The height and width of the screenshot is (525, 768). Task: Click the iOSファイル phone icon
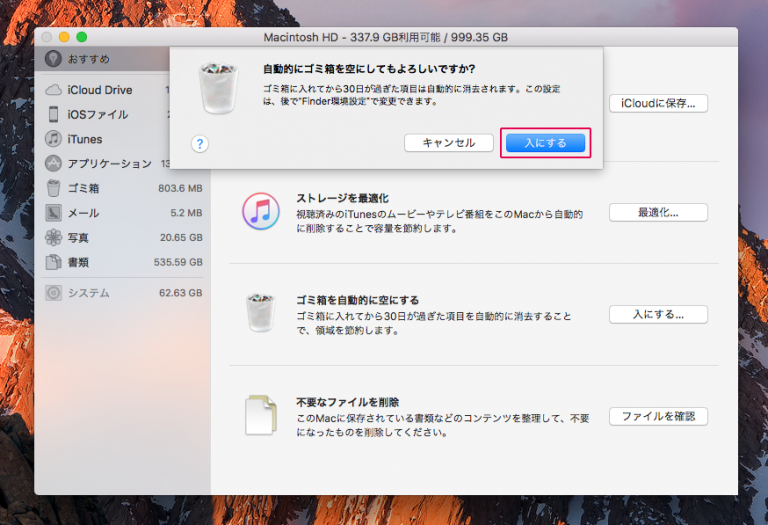(53, 114)
